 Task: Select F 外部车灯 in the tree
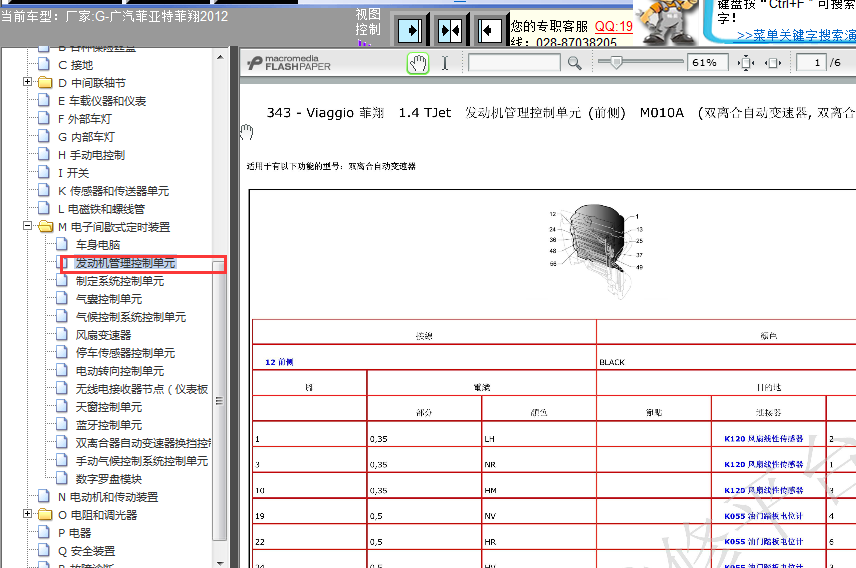[x=85, y=119]
